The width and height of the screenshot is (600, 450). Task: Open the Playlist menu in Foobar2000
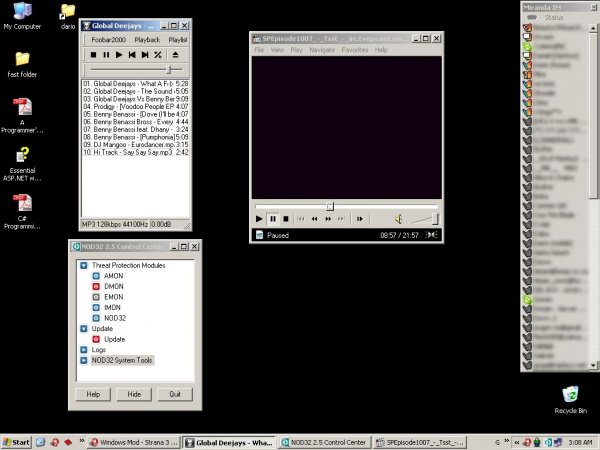[x=178, y=40]
